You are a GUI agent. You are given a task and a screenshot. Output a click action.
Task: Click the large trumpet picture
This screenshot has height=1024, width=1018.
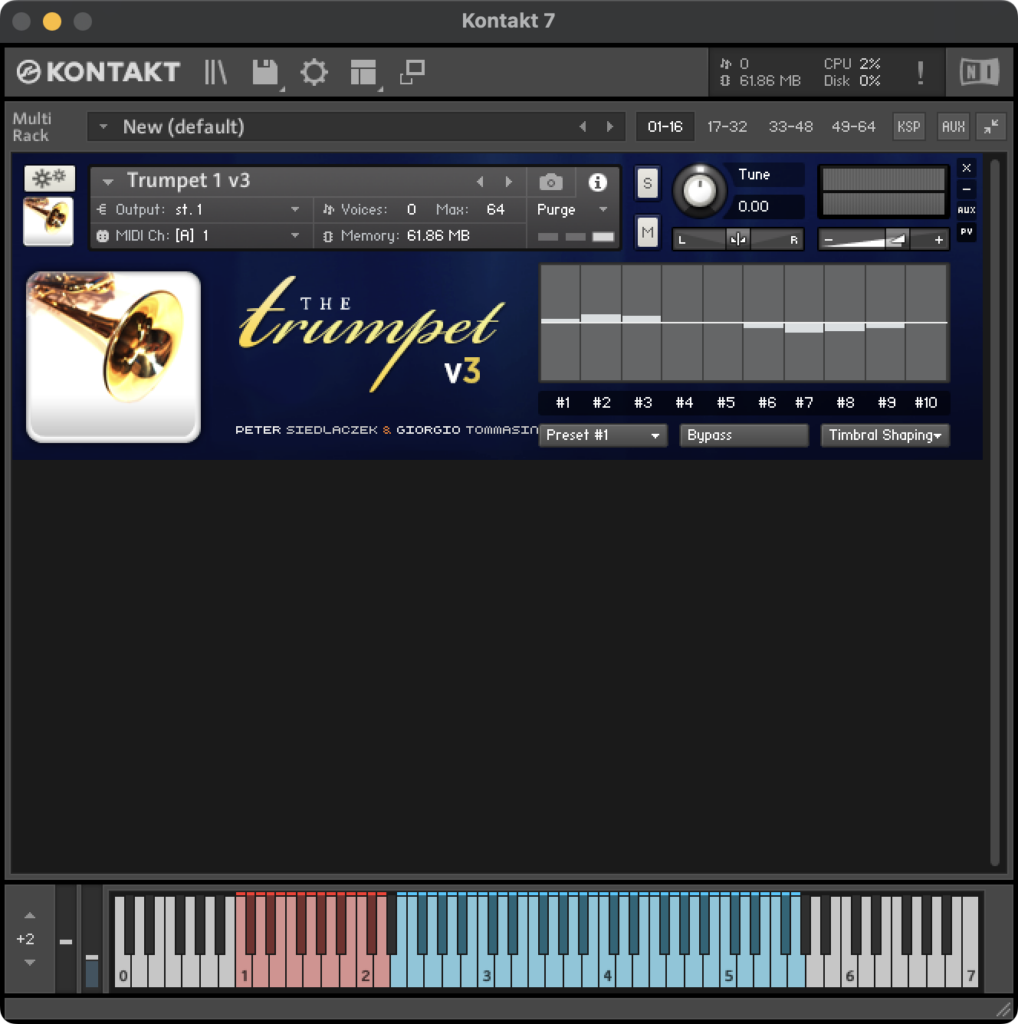pos(114,357)
